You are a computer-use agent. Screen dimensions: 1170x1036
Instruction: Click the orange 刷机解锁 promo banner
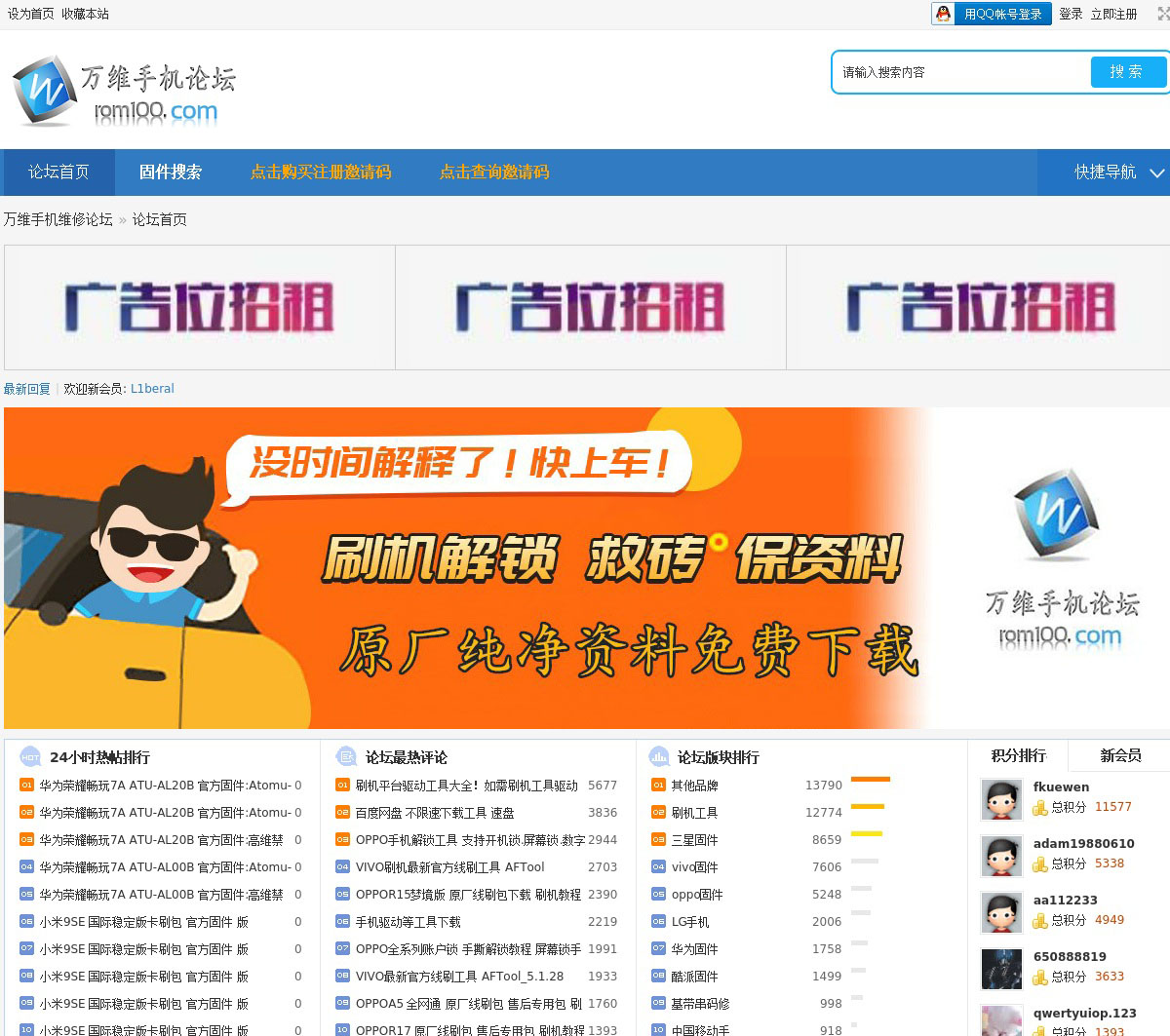click(x=587, y=568)
